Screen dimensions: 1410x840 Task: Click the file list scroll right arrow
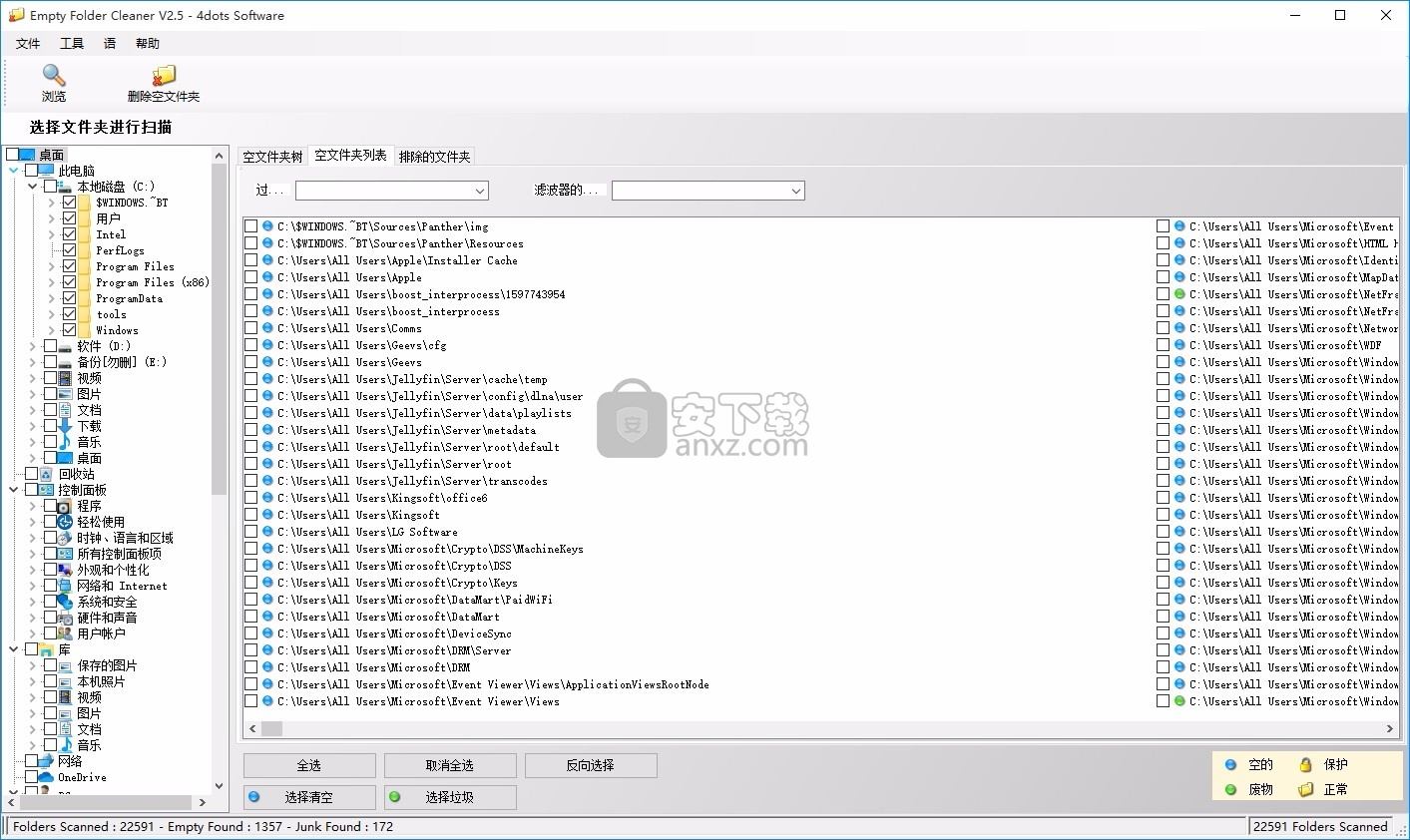coord(1390,728)
